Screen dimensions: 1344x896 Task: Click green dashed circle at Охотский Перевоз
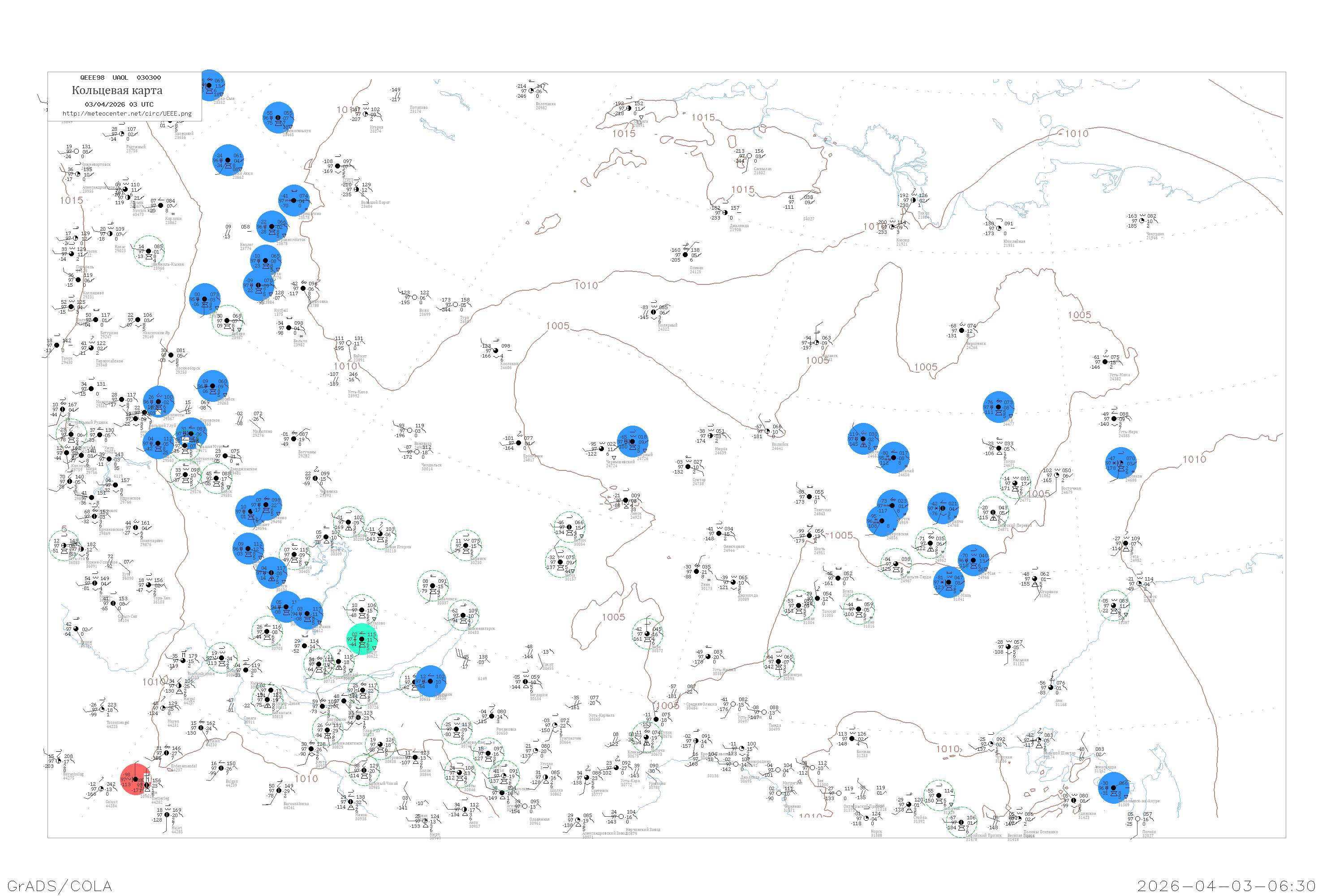tap(993, 512)
